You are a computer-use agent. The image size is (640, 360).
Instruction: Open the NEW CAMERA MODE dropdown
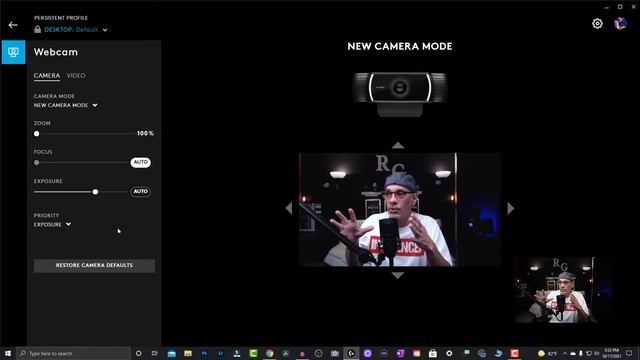(x=66, y=105)
